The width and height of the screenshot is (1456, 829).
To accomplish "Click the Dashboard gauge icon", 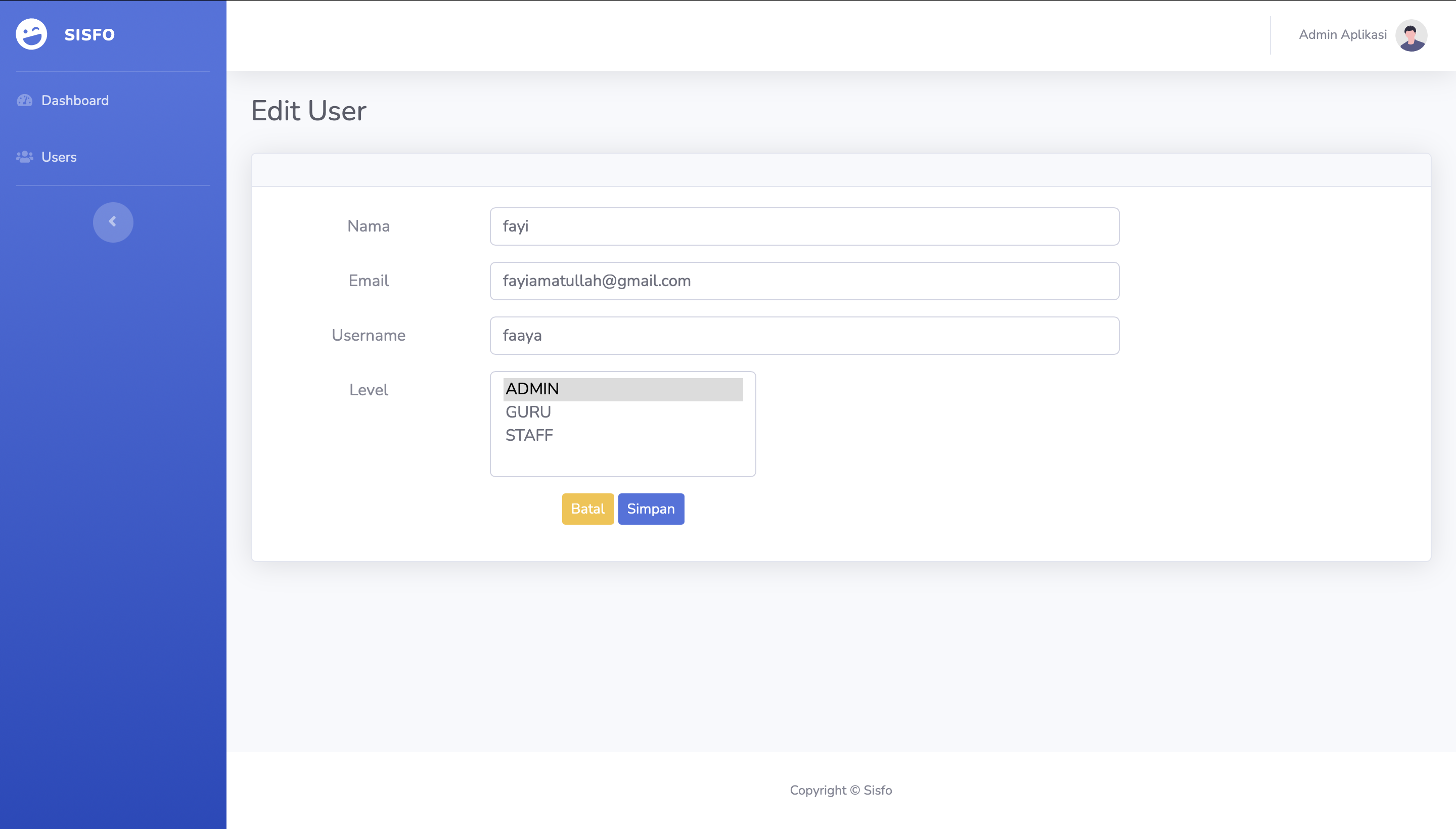I will point(24,101).
